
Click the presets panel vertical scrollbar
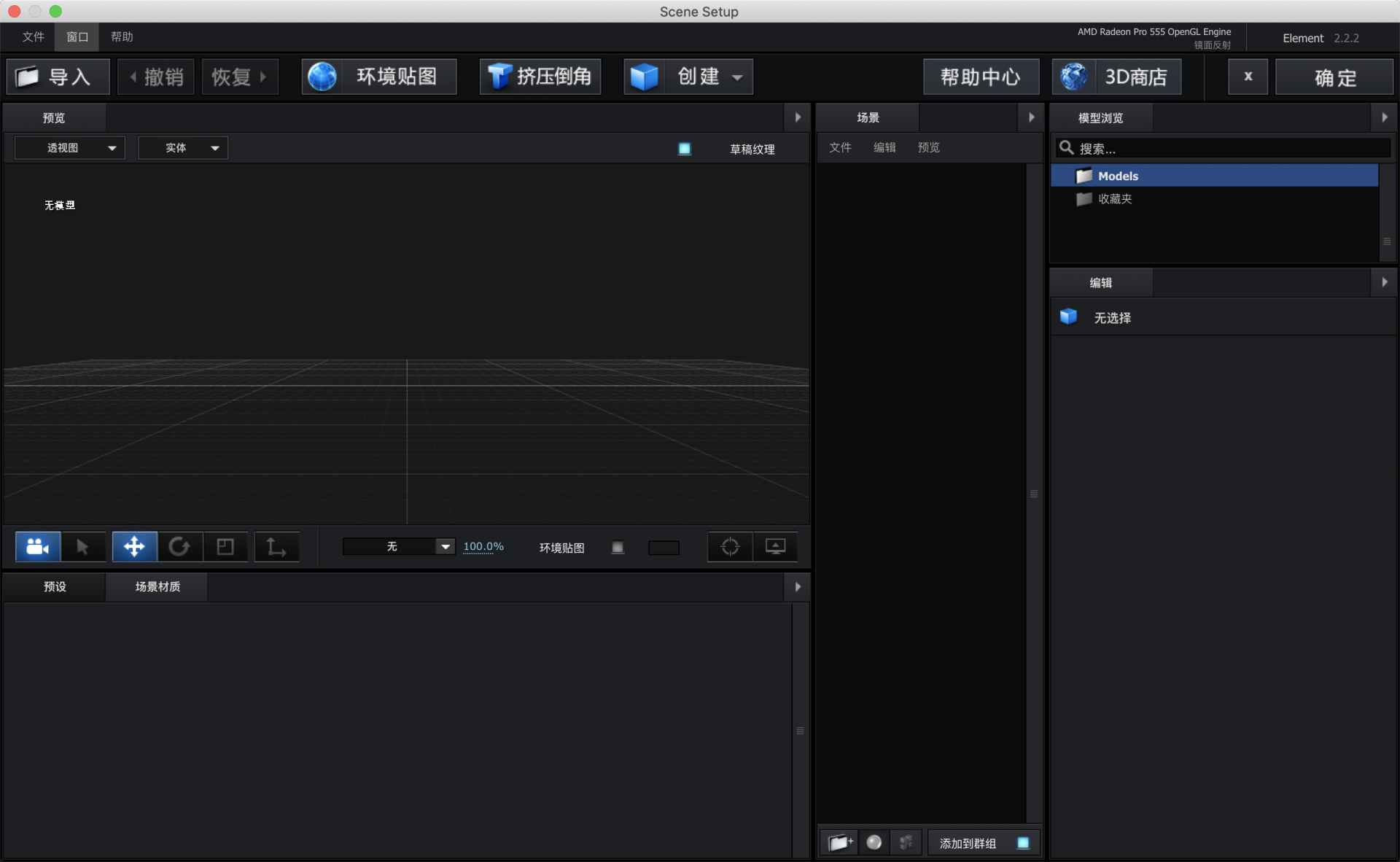[x=800, y=730]
